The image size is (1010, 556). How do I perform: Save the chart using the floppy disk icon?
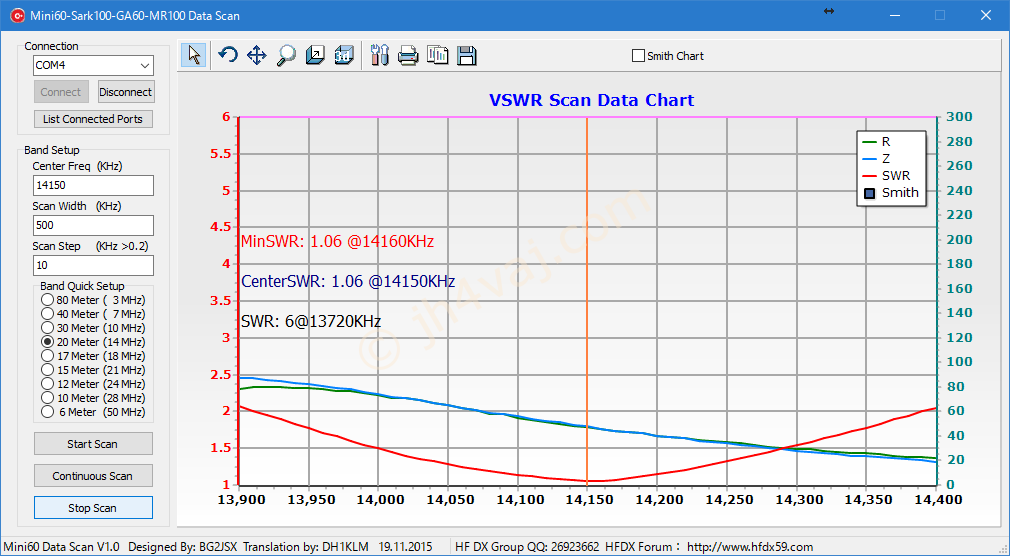coord(467,55)
